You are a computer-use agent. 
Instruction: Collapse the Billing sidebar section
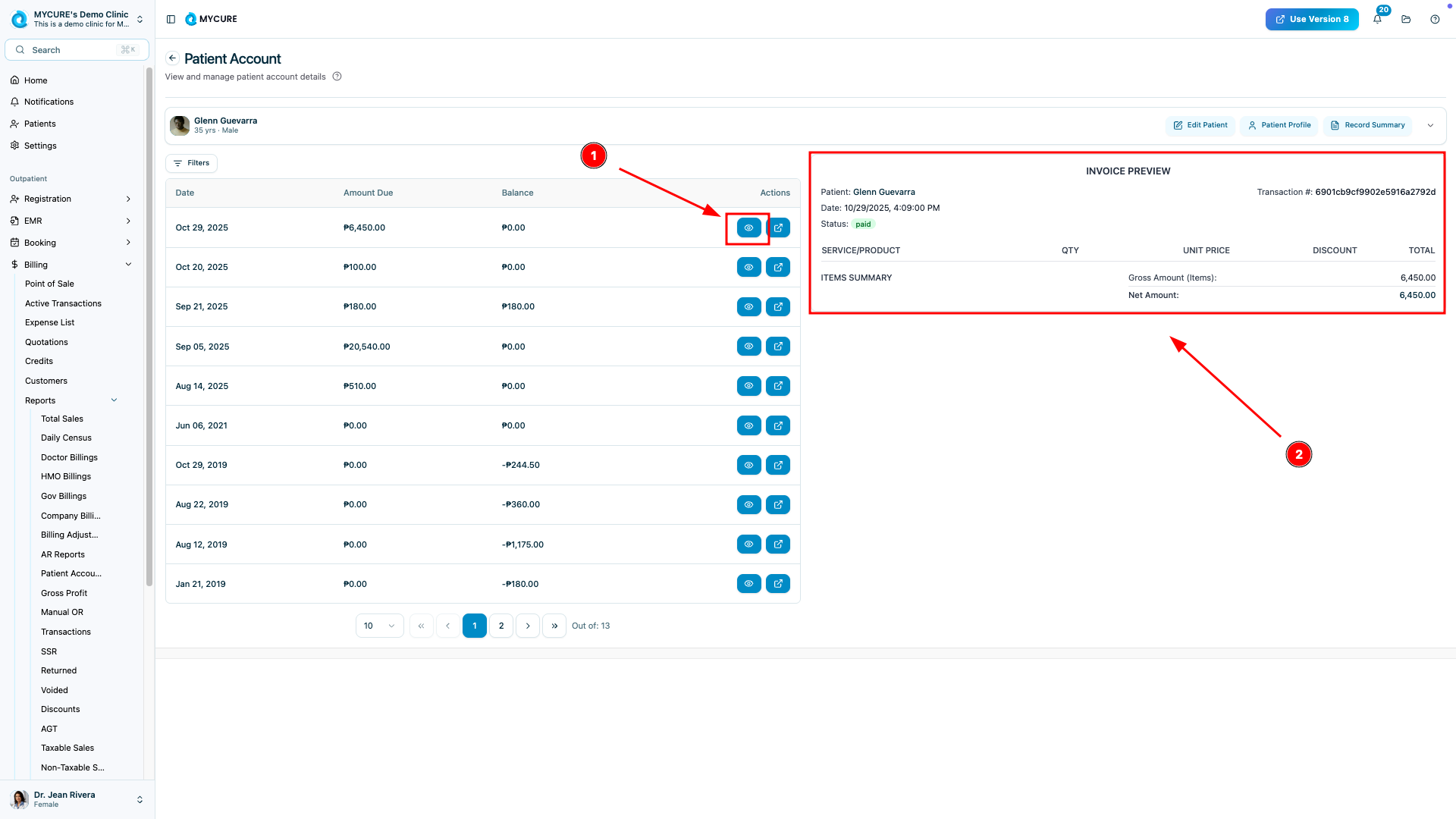click(128, 265)
